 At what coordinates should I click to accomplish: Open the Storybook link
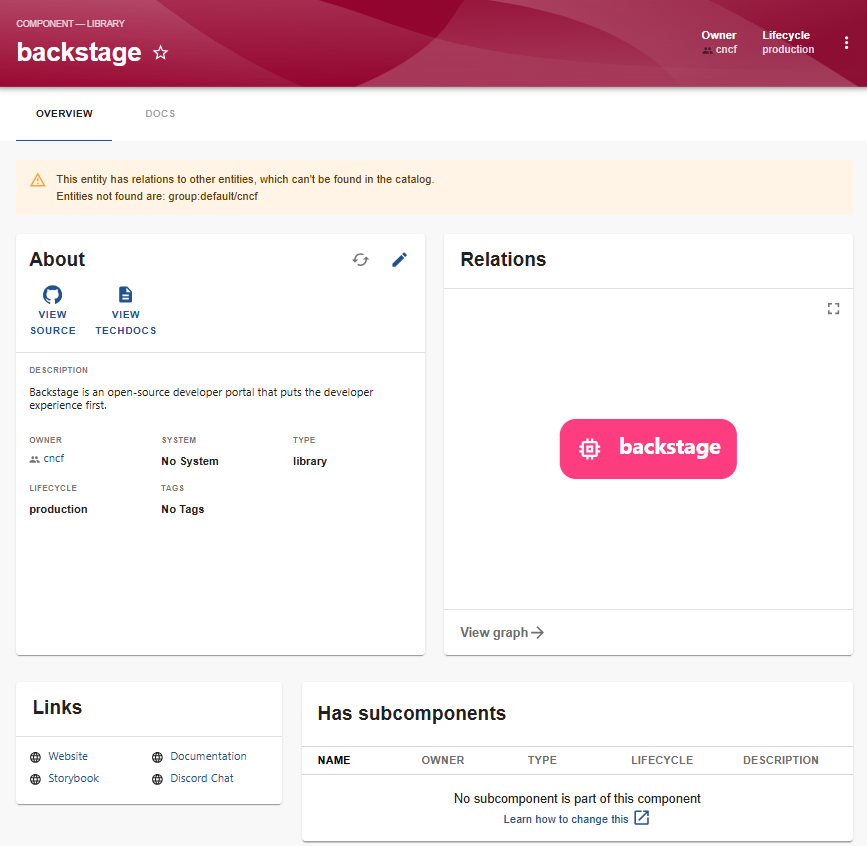point(73,778)
